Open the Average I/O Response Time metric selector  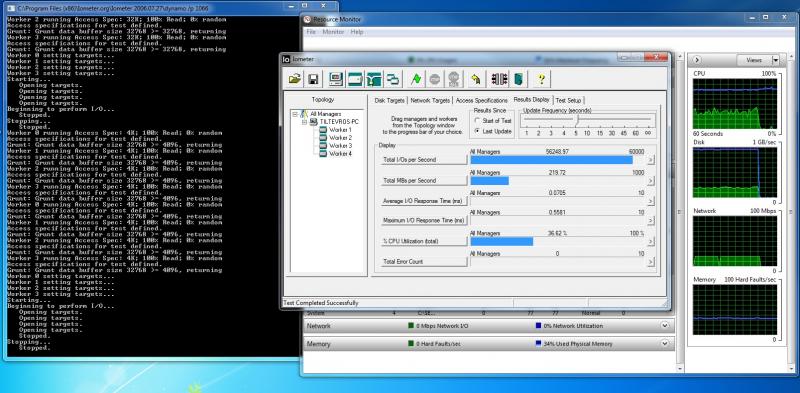(424, 201)
